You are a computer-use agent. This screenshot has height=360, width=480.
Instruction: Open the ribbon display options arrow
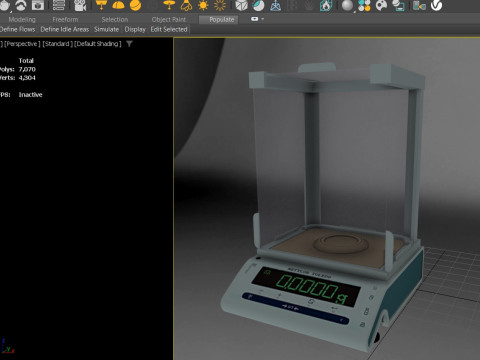click(x=263, y=19)
